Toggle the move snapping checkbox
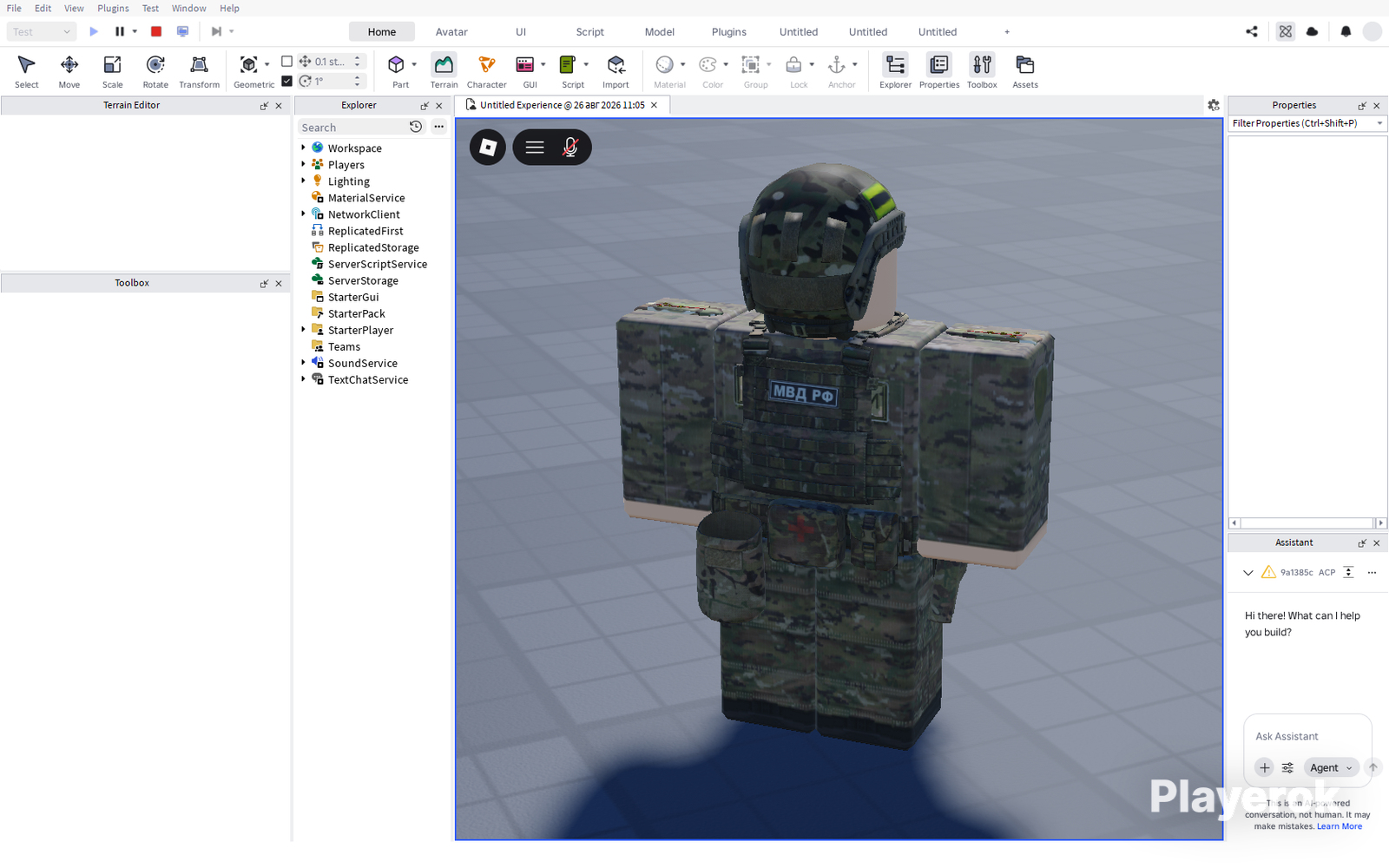Image resolution: width=1389 pixels, height=868 pixels. [x=287, y=62]
